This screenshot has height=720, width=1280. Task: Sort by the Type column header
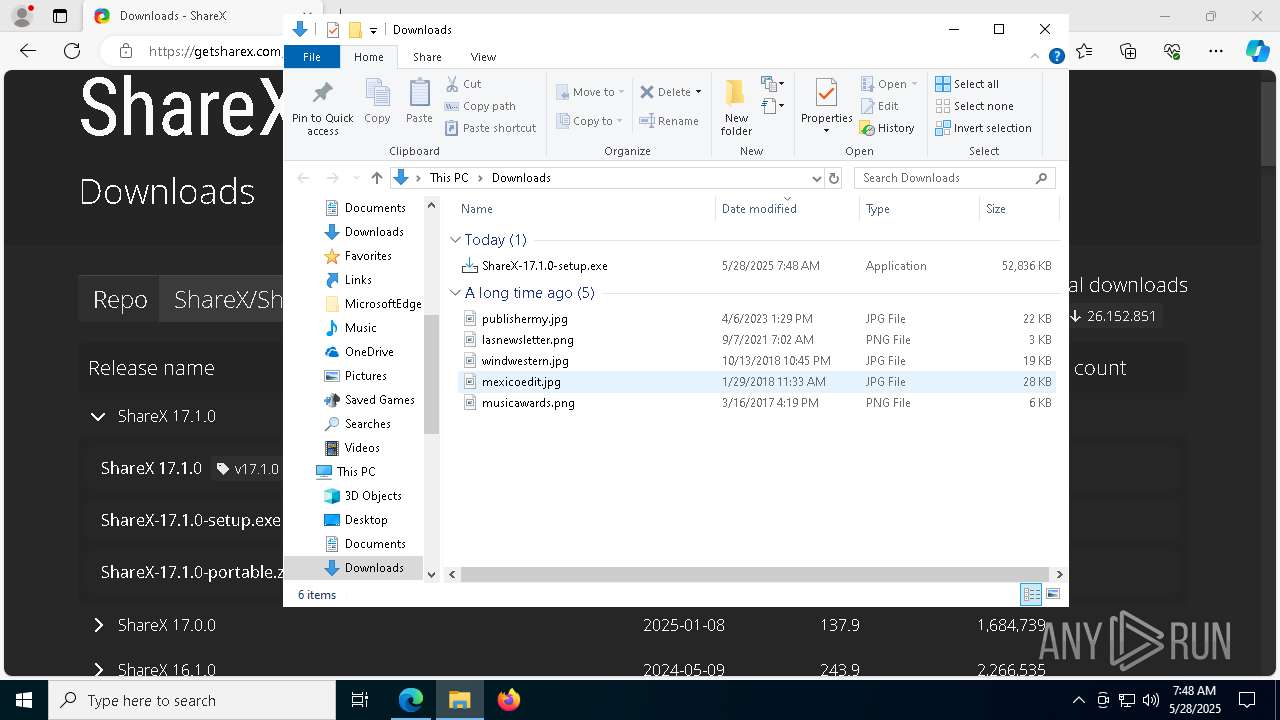click(919, 209)
